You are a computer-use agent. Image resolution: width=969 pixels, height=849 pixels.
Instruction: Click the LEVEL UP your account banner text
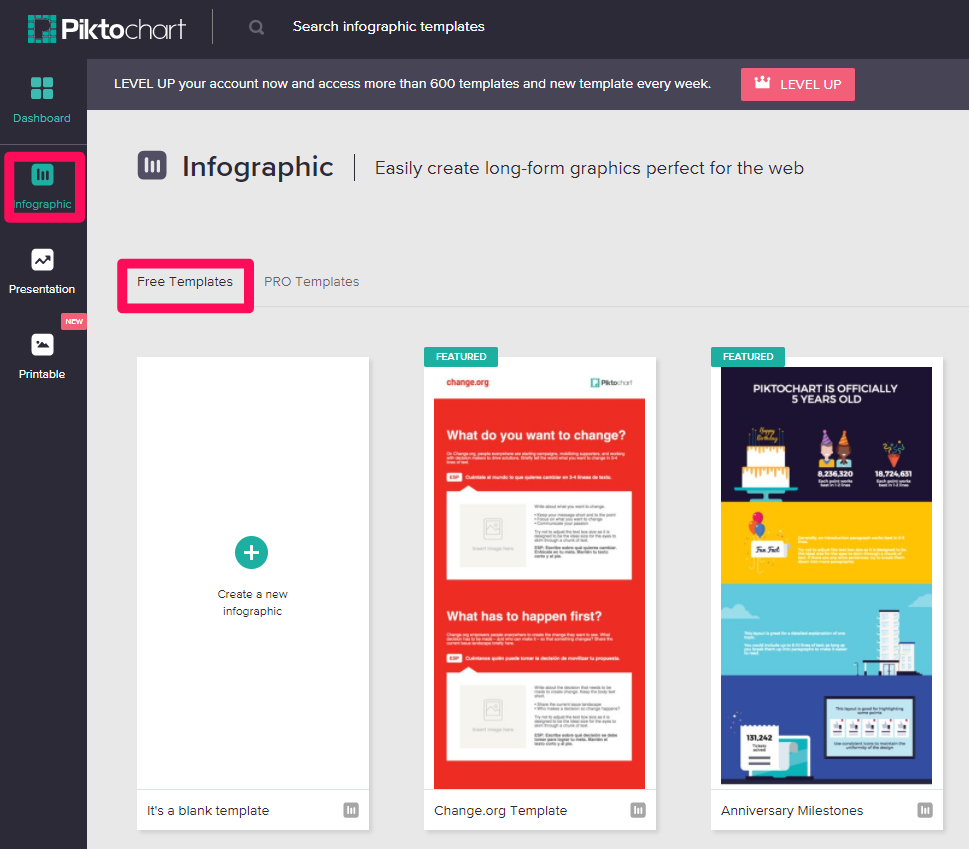coord(412,84)
